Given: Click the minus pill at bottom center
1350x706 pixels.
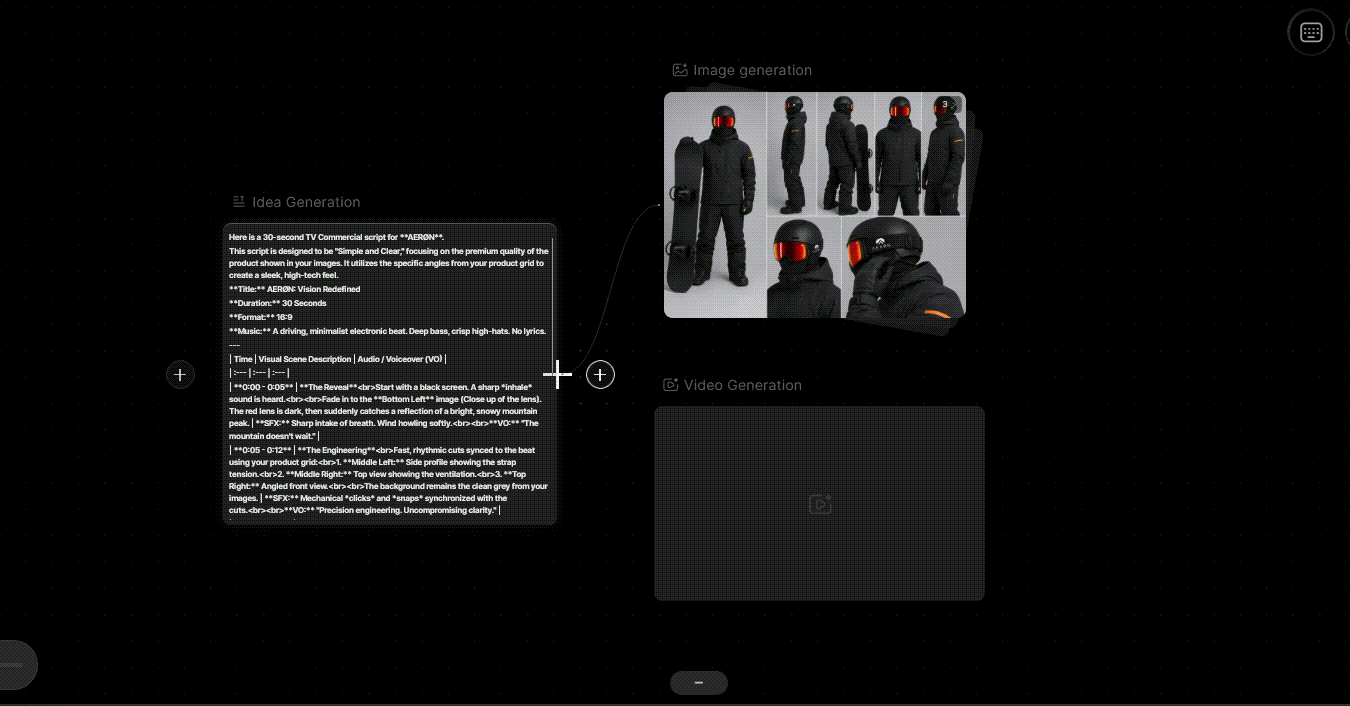Looking at the screenshot, I should [699, 683].
